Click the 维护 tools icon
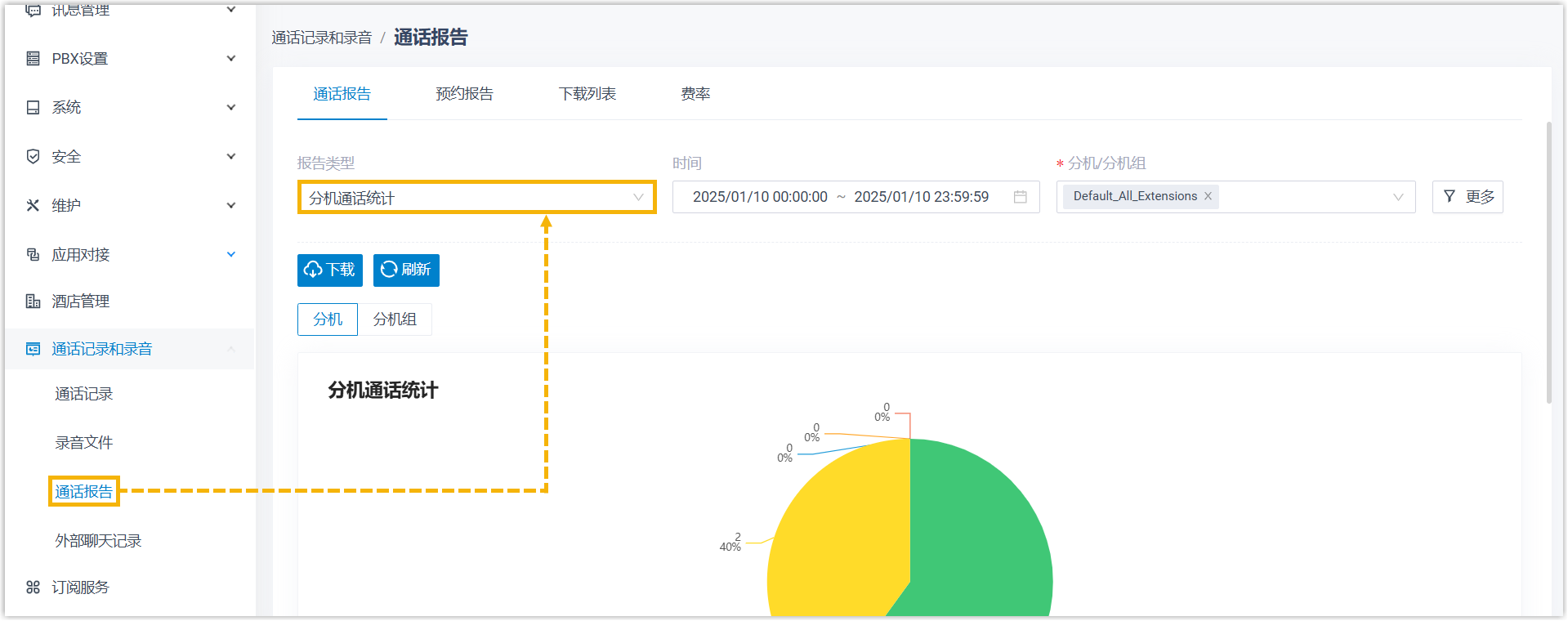This screenshot has height=621, width=1568. coord(33,206)
